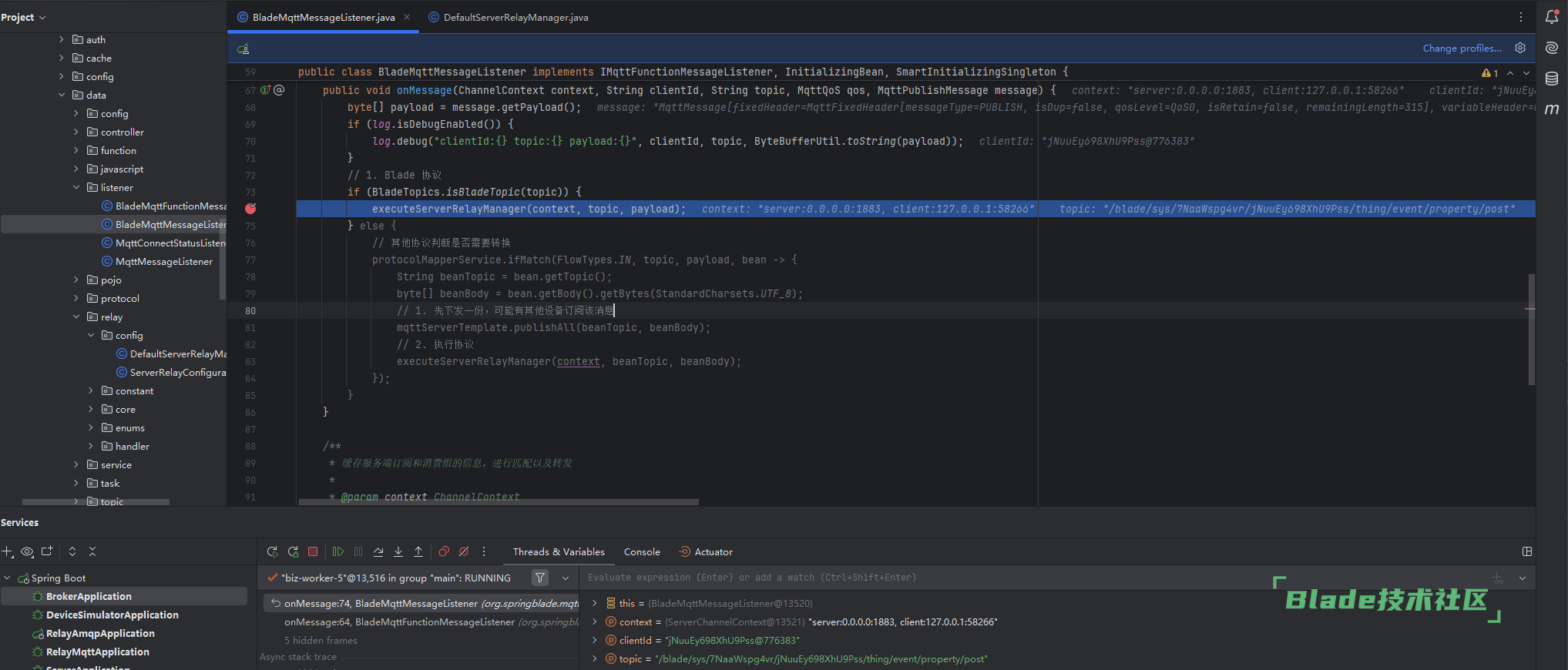Select RelayMqttApplication service

coord(97,652)
